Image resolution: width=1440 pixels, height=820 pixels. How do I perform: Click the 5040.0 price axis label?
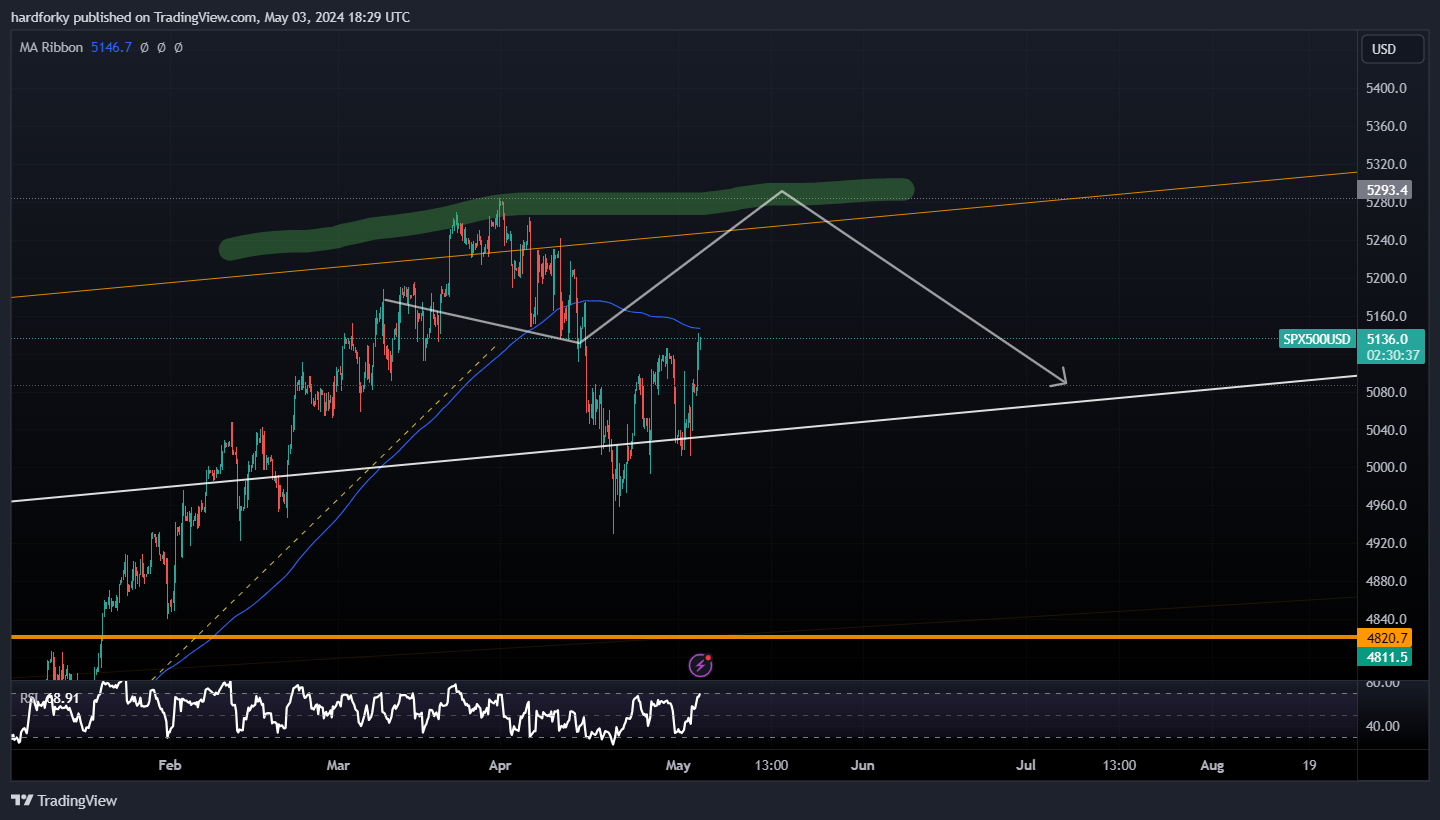(x=1386, y=430)
